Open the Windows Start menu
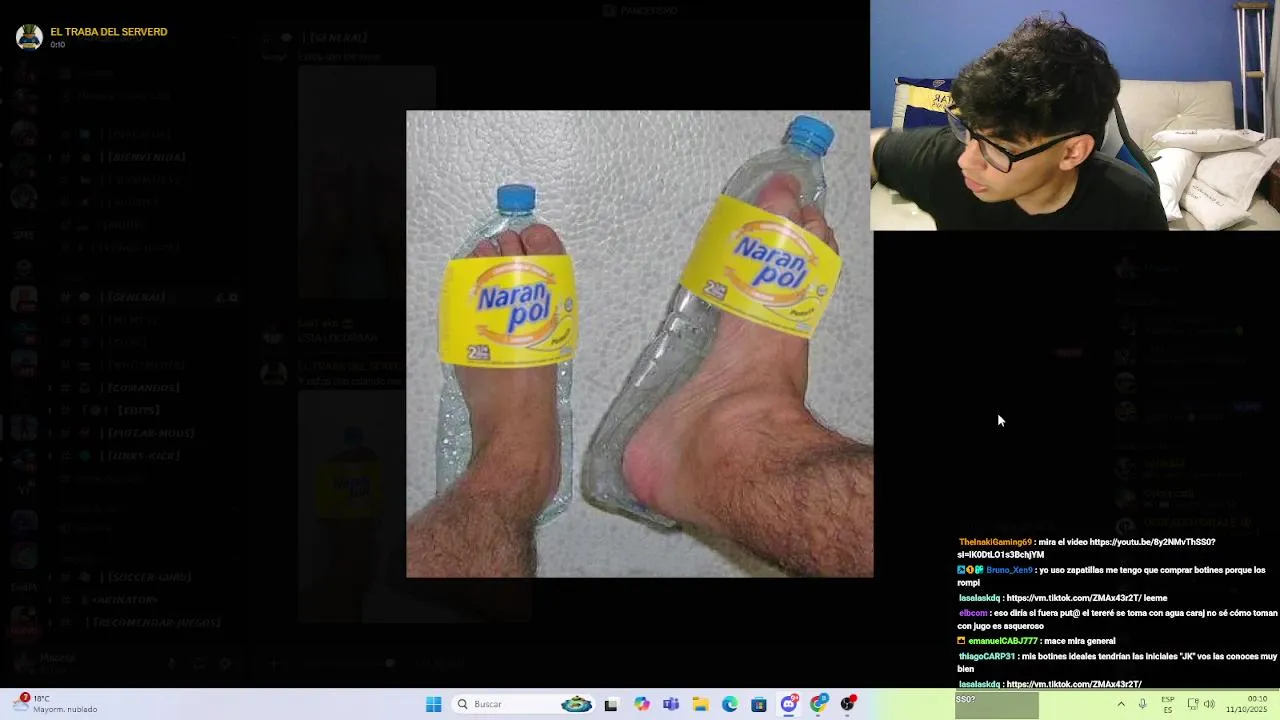The image size is (1280, 720). 433,704
